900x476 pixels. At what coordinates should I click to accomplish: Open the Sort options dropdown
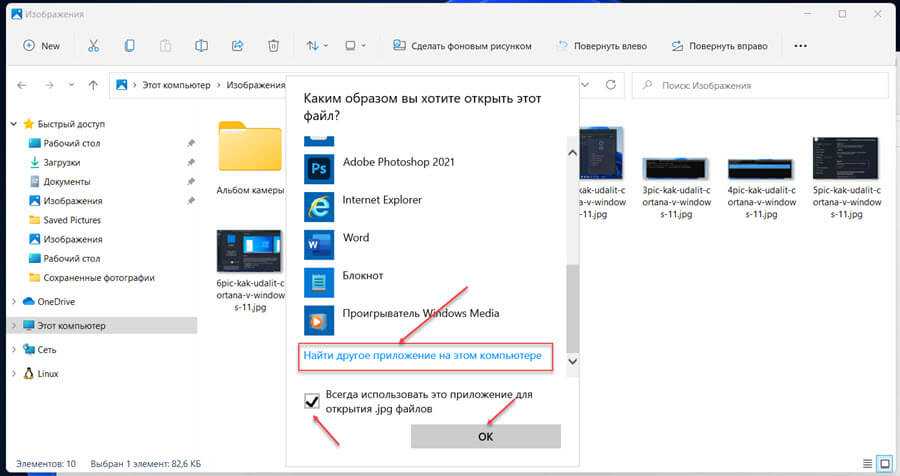(x=317, y=46)
